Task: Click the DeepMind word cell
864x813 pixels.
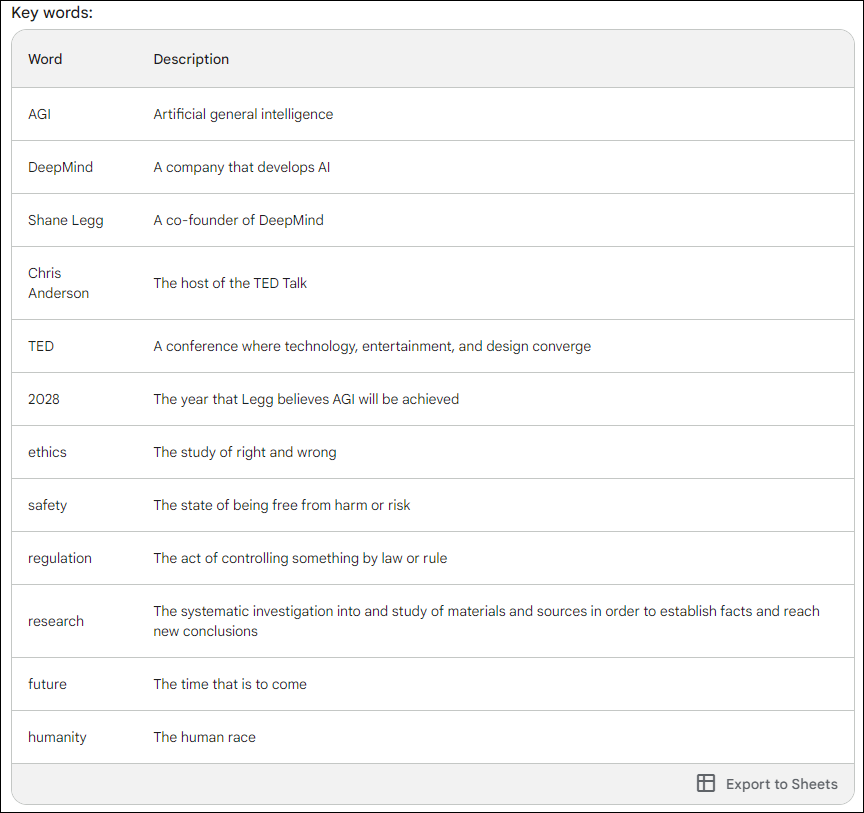Action: [61, 167]
